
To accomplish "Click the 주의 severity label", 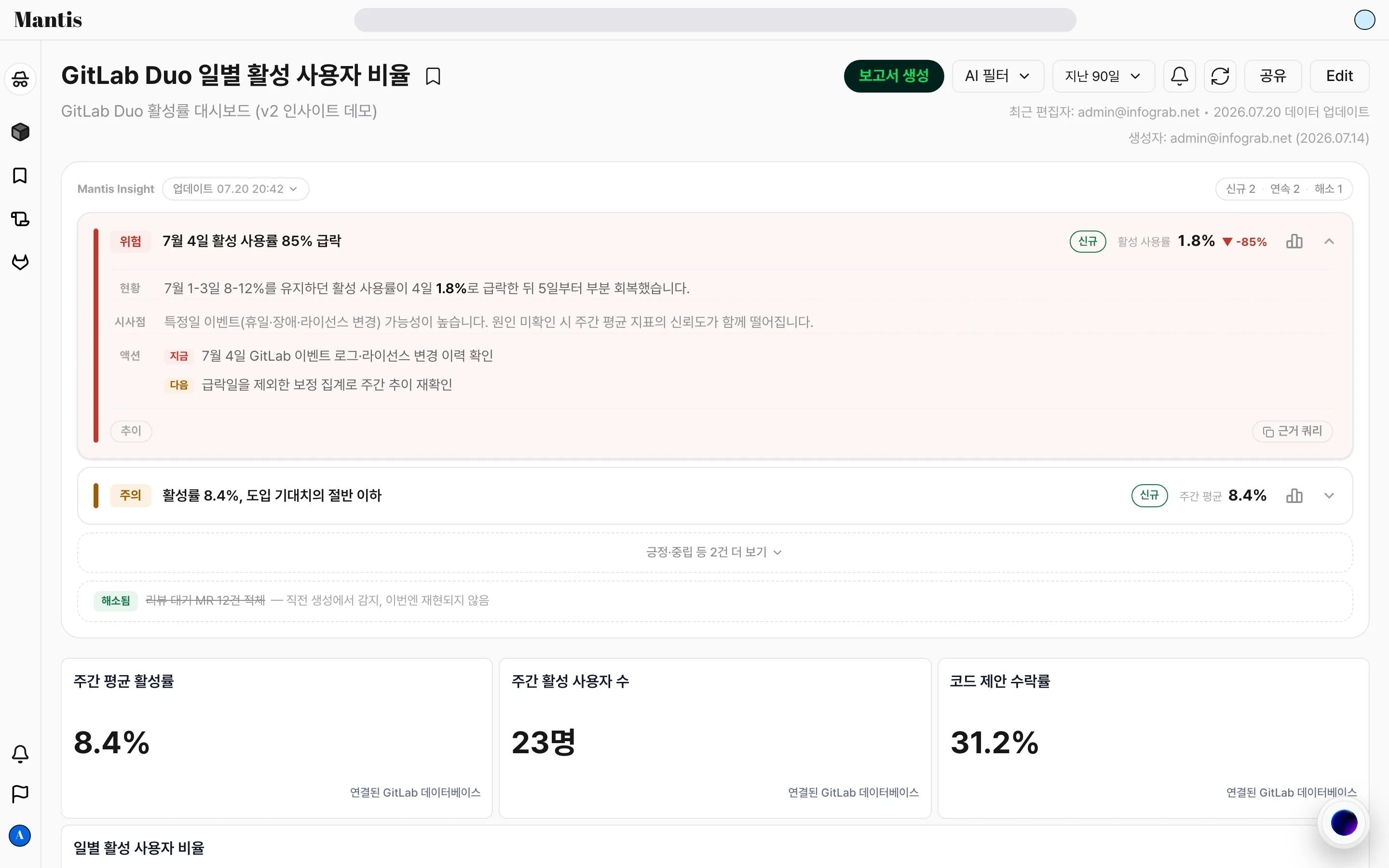I will (x=130, y=495).
